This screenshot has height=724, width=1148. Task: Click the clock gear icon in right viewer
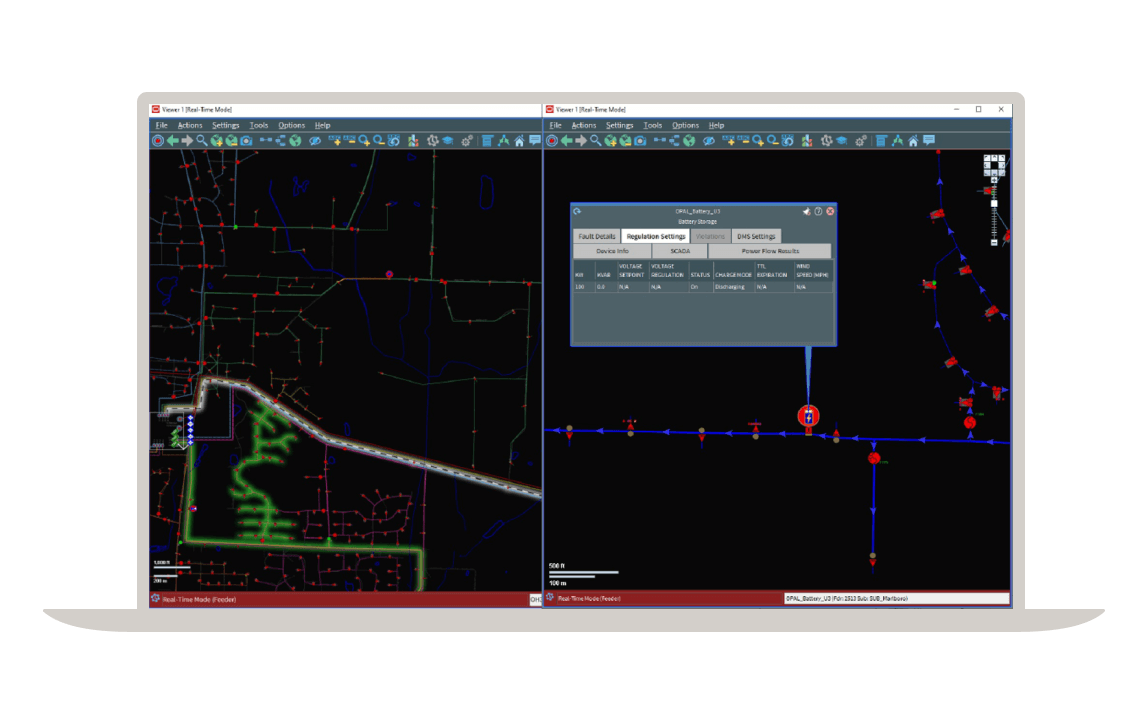tap(827, 141)
